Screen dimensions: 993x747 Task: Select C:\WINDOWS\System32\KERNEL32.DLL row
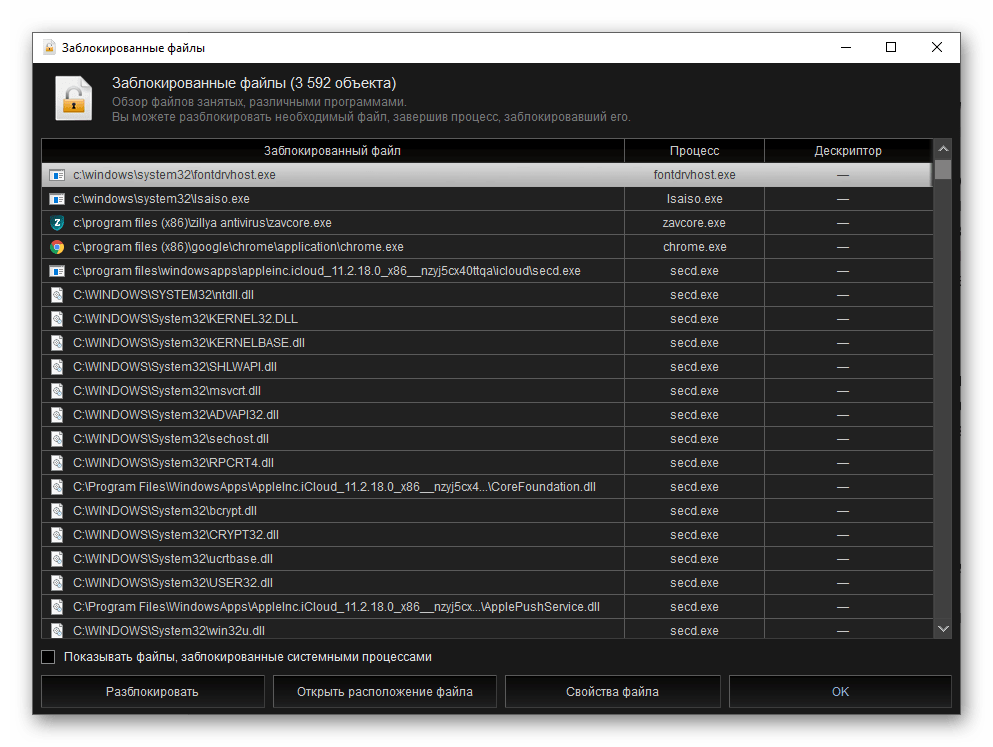487,319
